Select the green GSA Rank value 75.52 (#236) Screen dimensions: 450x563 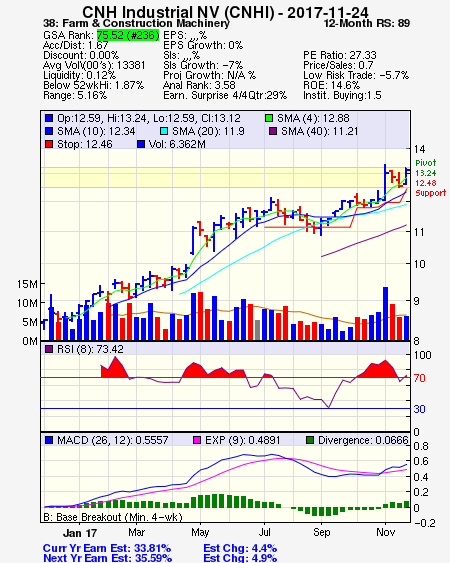(x=128, y=35)
